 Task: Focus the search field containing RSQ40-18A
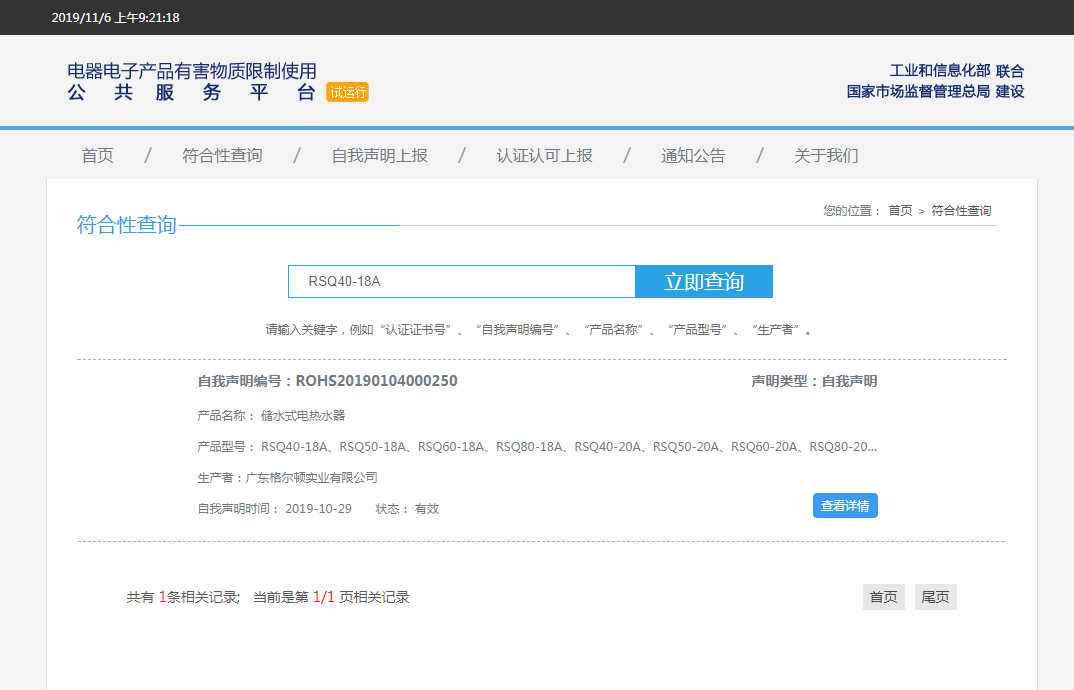[461, 282]
